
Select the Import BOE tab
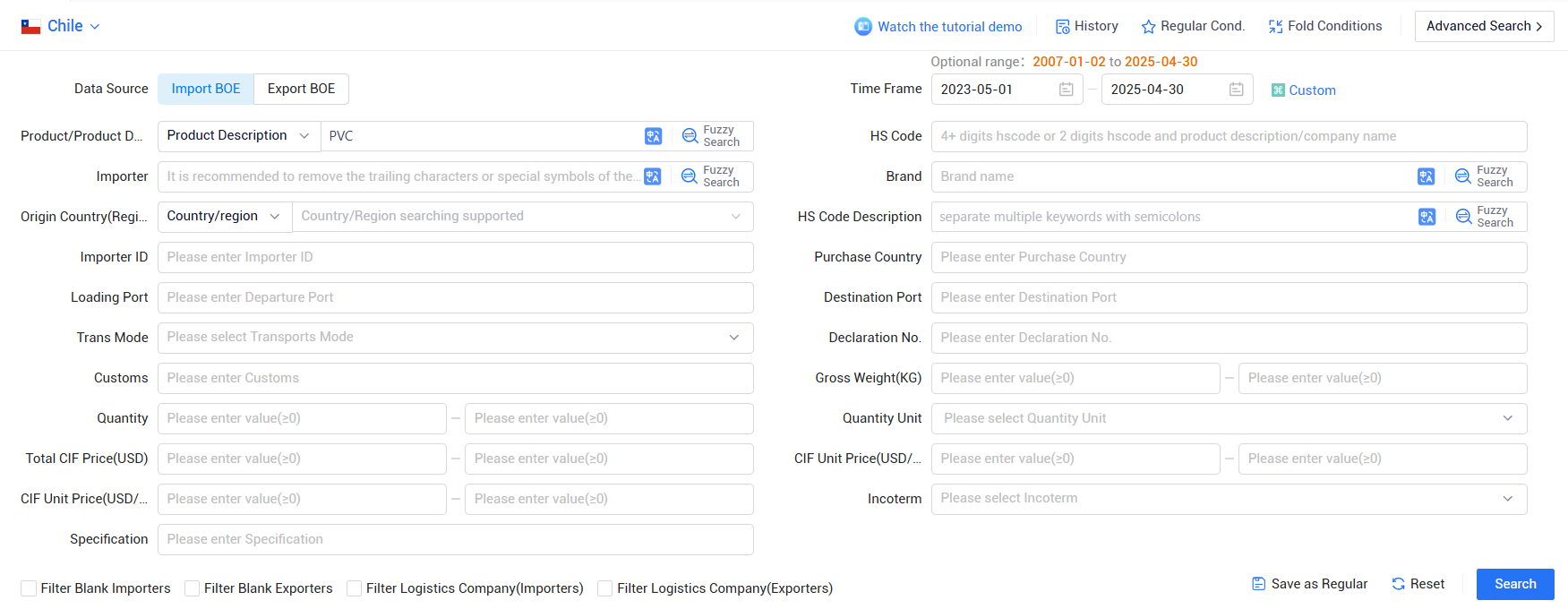(206, 89)
